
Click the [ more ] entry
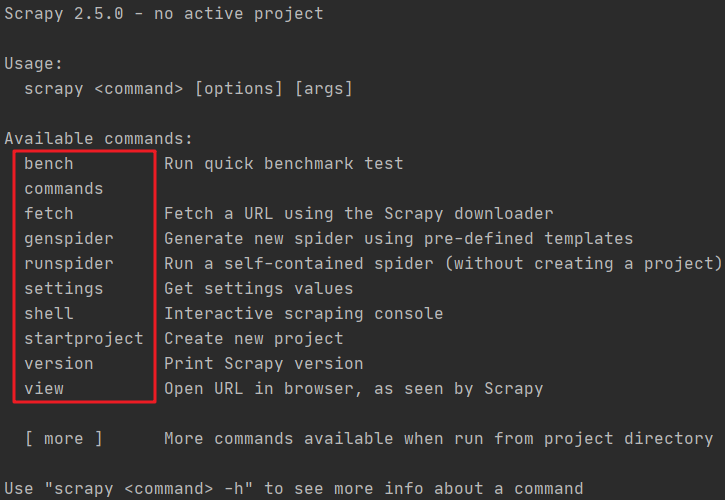coord(64,439)
